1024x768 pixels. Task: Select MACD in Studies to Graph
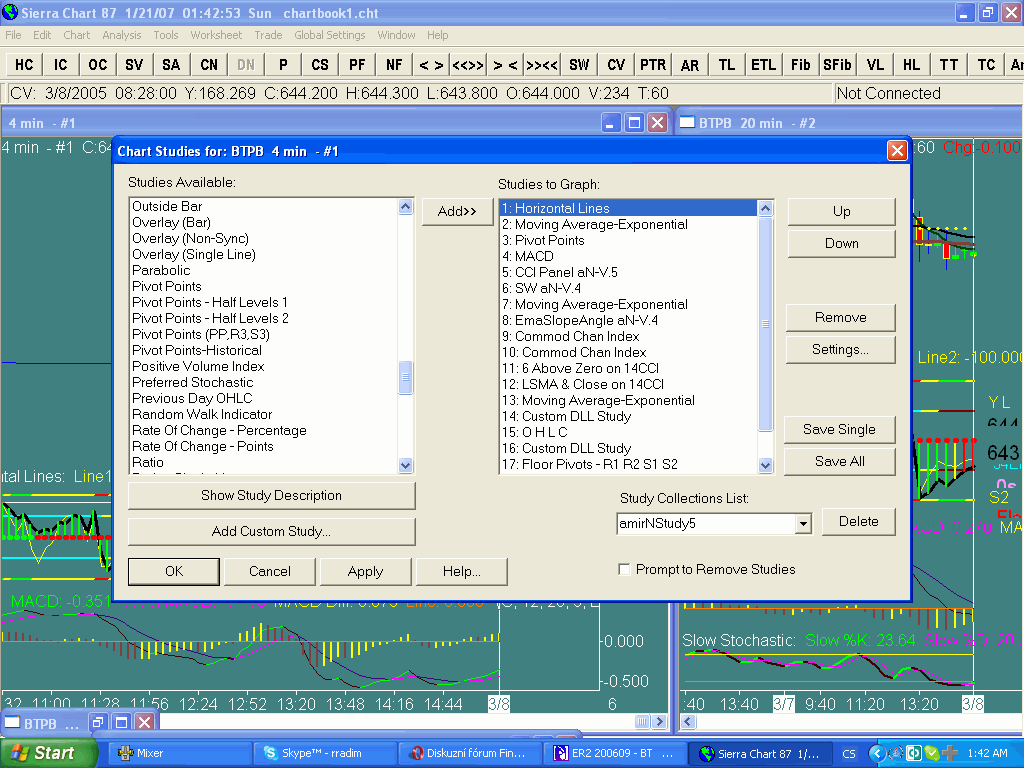pyautogui.click(x=528, y=256)
